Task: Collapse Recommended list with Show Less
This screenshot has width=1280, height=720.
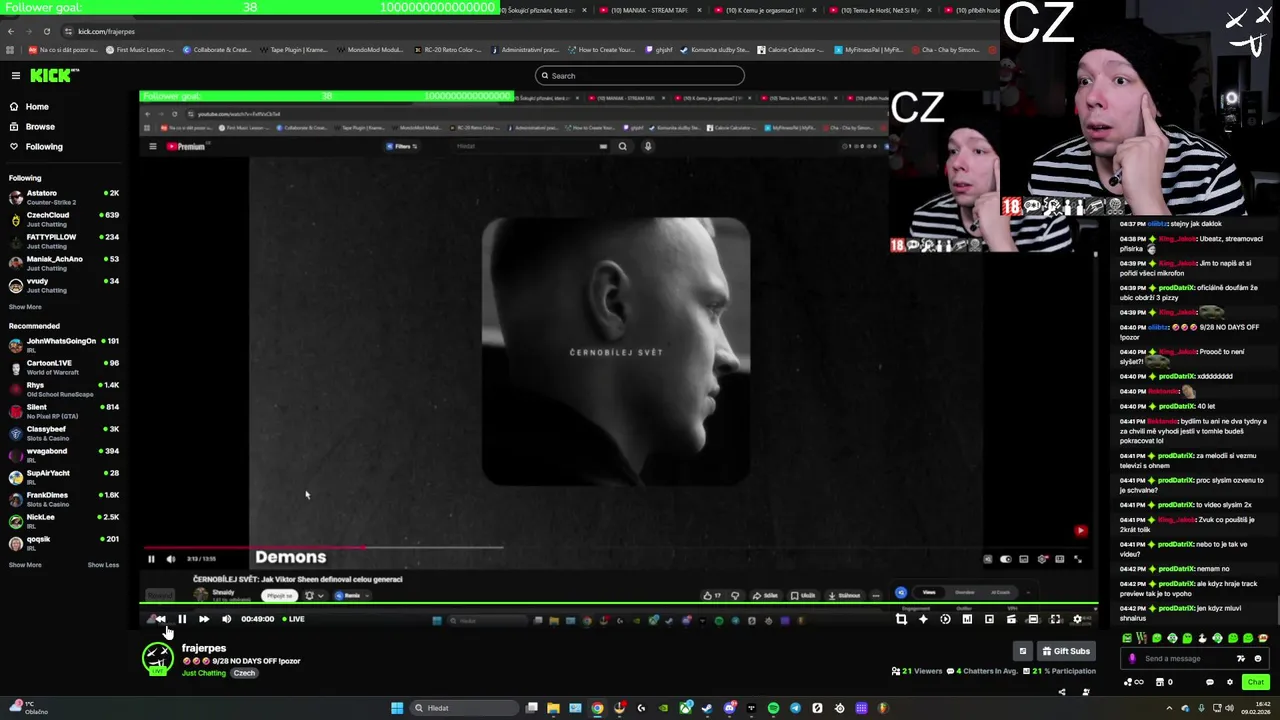Action: [x=103, y=565]
